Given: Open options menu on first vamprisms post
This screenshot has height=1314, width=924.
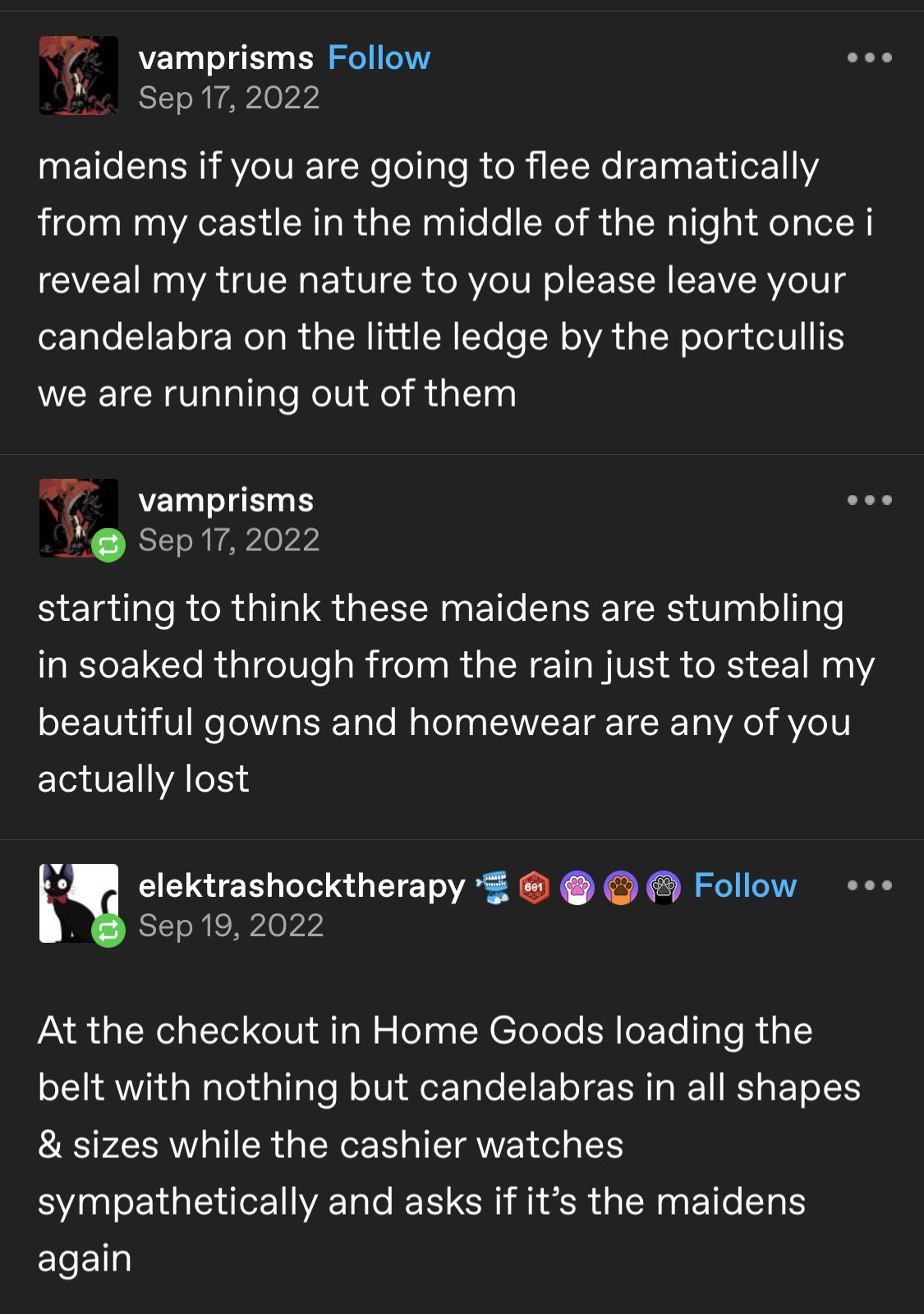Looking at the screenshot, I should point(869,57).
